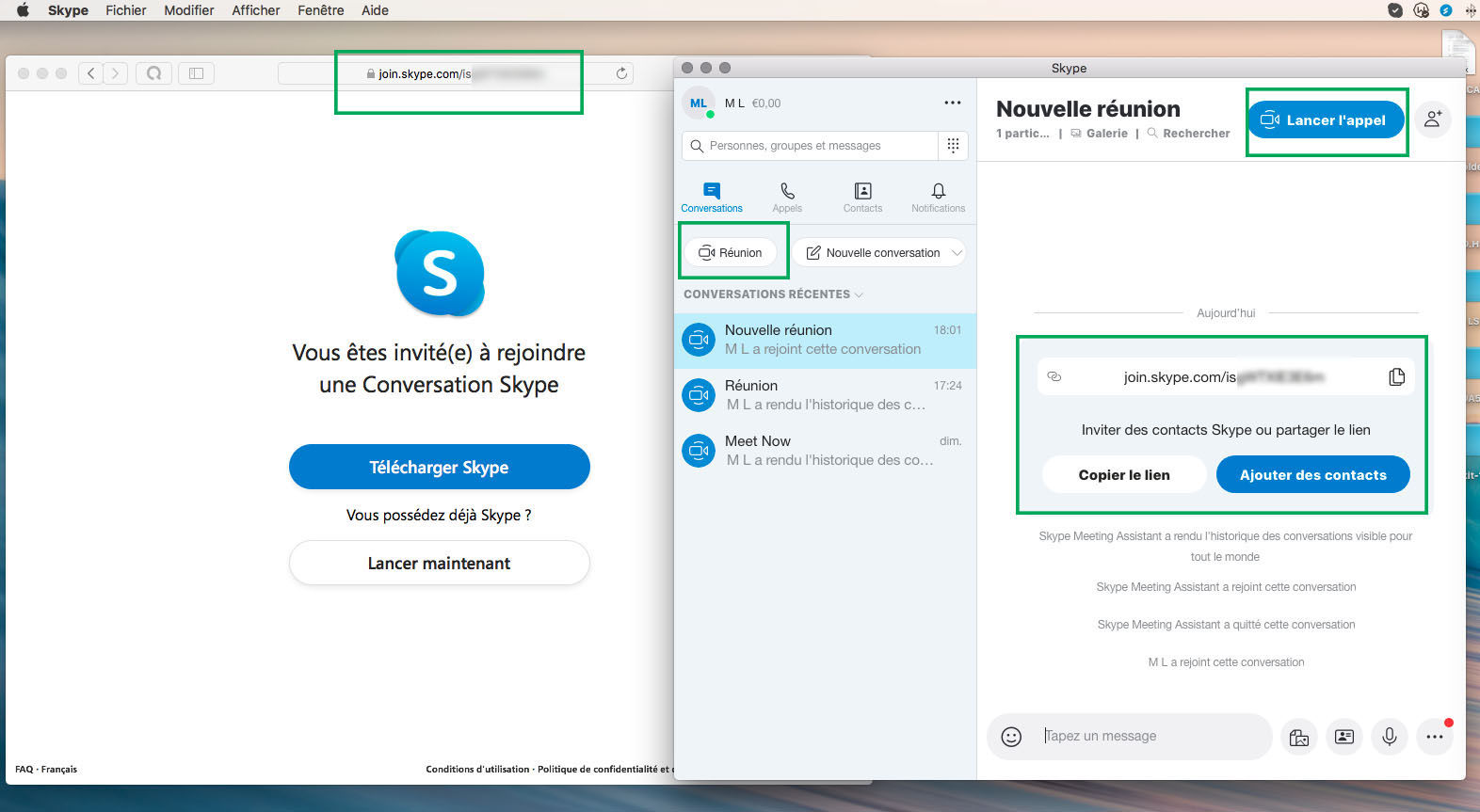Open the emoji picker in message bar
This screenshot has width=1480, height=812.
[x=1011, y=737]
